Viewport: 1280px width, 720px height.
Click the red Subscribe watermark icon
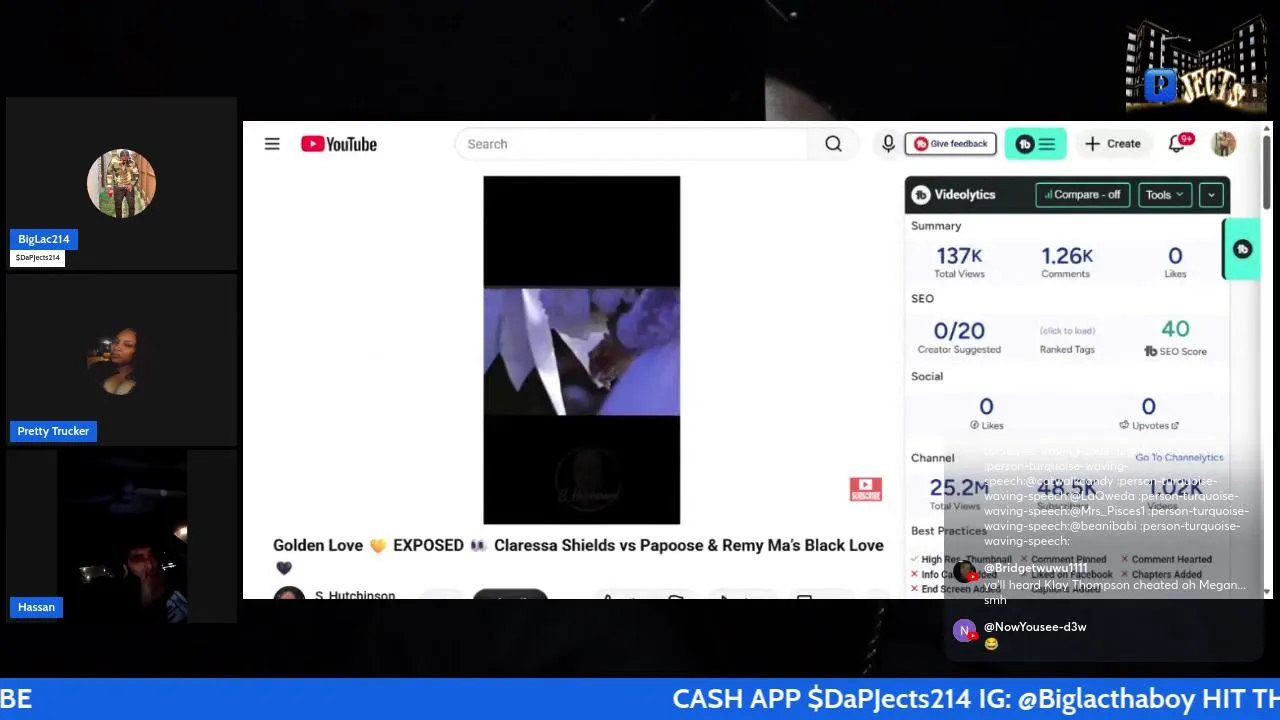tap(865, 489)
